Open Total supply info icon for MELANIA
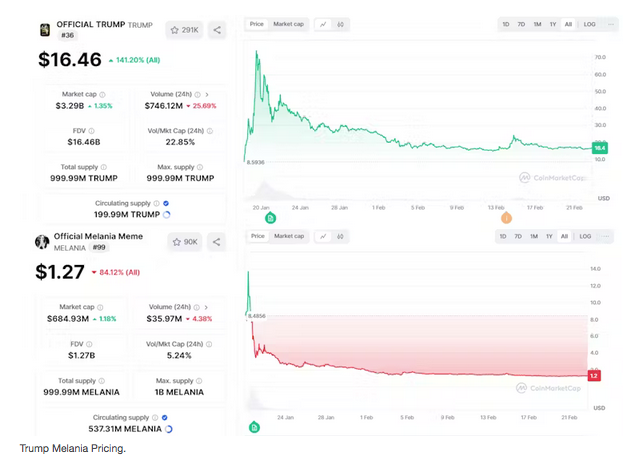 [102, 381]
